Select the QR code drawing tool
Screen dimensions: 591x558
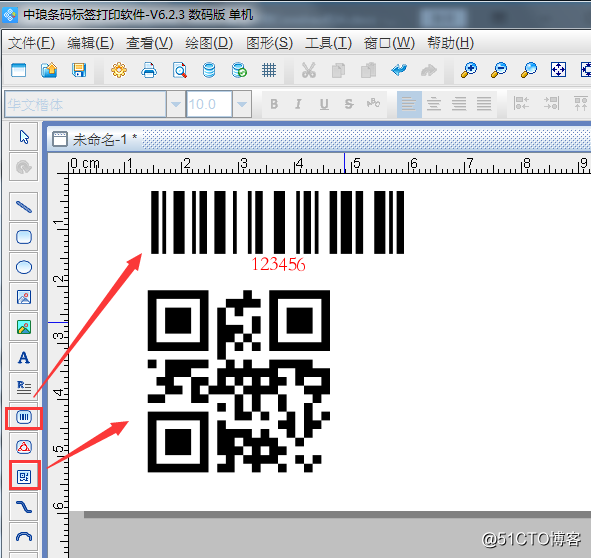[x=24, y=477]
